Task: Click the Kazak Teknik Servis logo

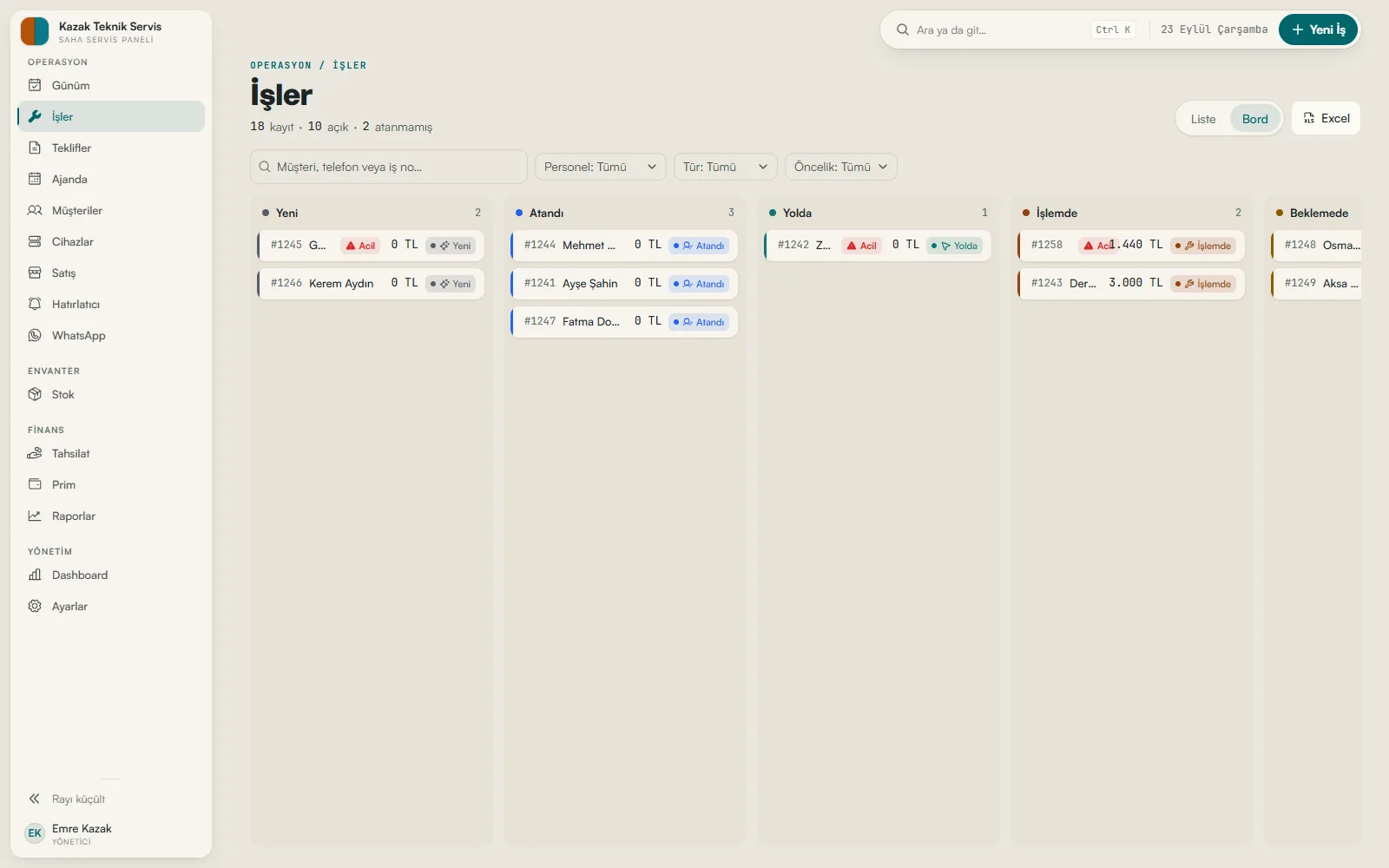Action: pos(35,31)
